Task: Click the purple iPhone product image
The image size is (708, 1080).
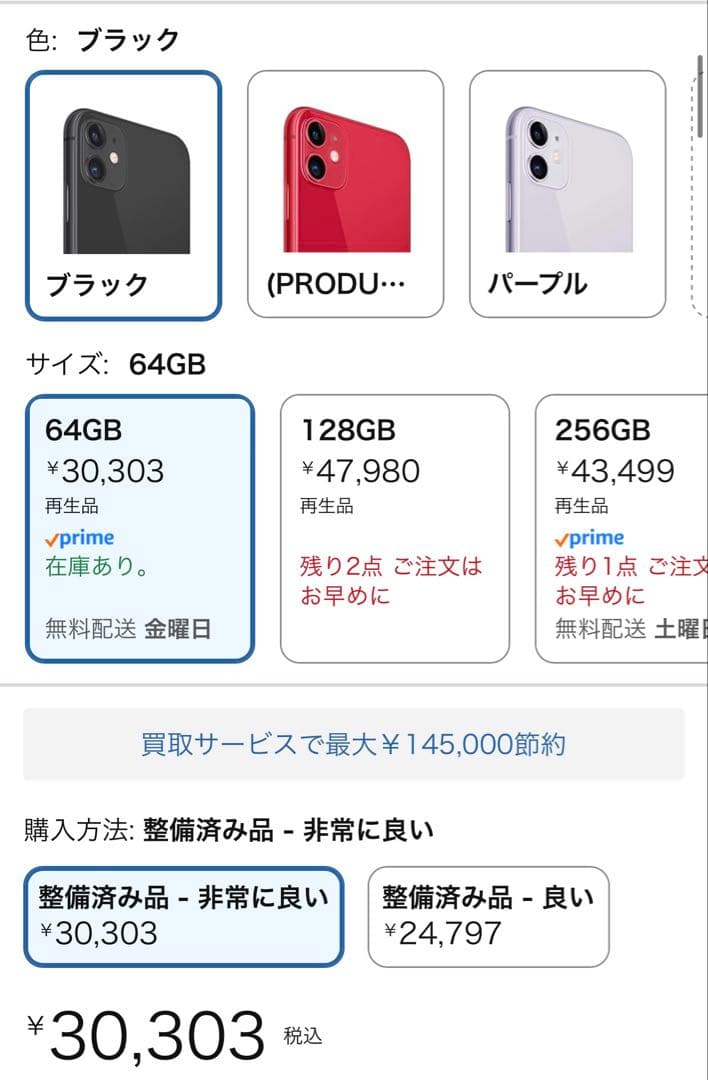Action: 566,170
